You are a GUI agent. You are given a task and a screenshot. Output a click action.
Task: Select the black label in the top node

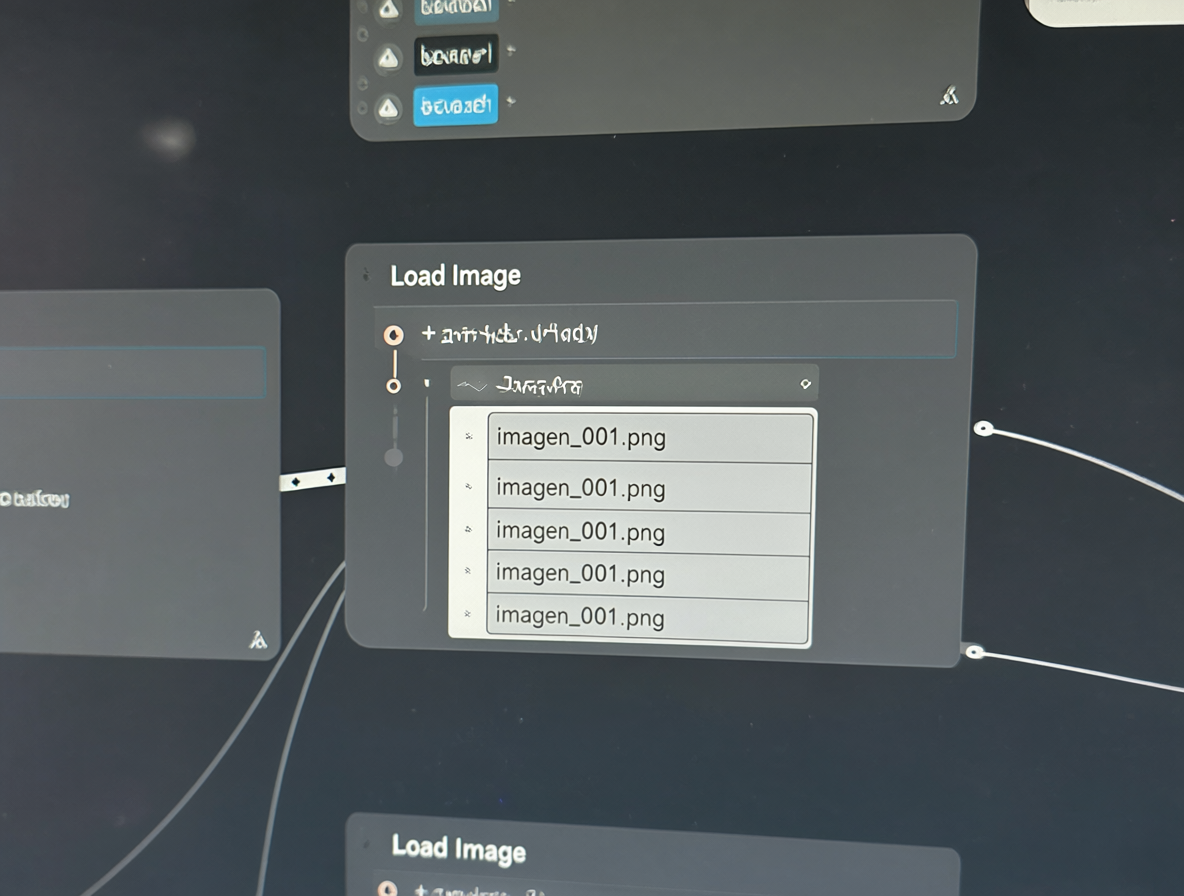click(x=455, y=54)
